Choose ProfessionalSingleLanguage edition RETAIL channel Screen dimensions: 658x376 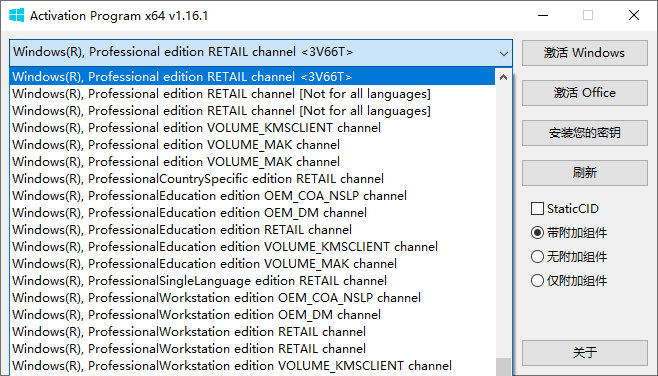(x=252, y=280)
